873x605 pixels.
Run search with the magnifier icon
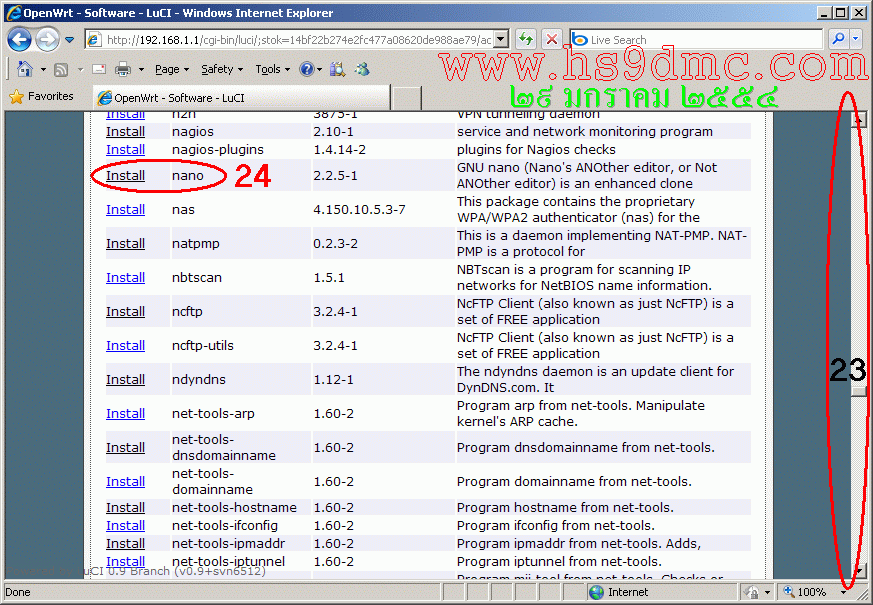pos(838,39)
